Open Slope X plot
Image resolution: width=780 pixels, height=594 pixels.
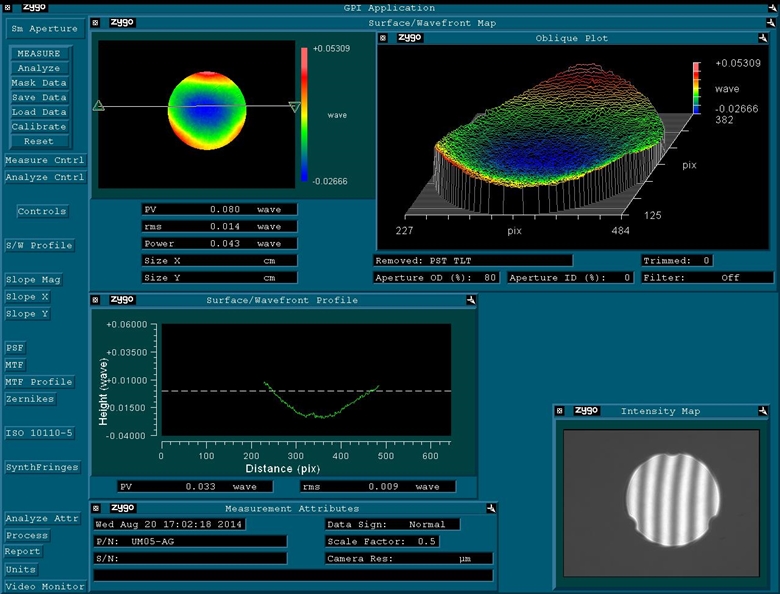tap(27, 297)
